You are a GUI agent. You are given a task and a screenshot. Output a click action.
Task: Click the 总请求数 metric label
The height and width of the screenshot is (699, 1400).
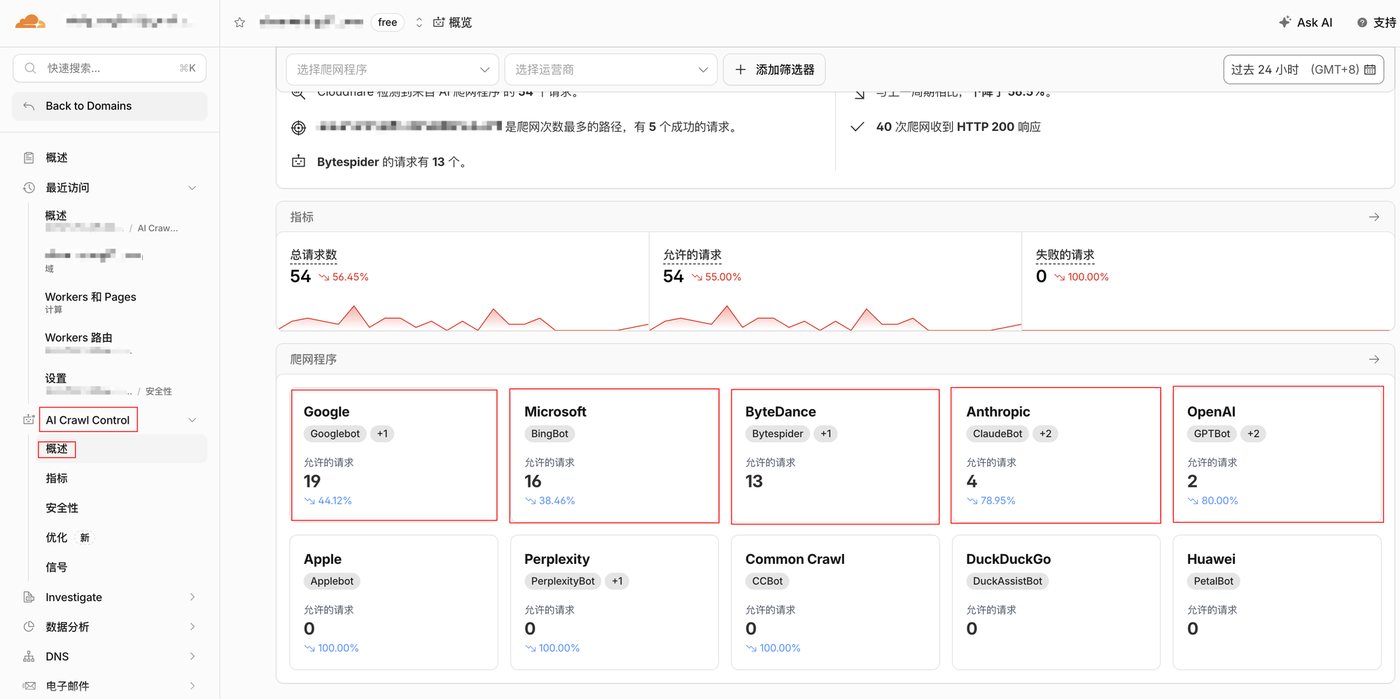coord(314,255)
